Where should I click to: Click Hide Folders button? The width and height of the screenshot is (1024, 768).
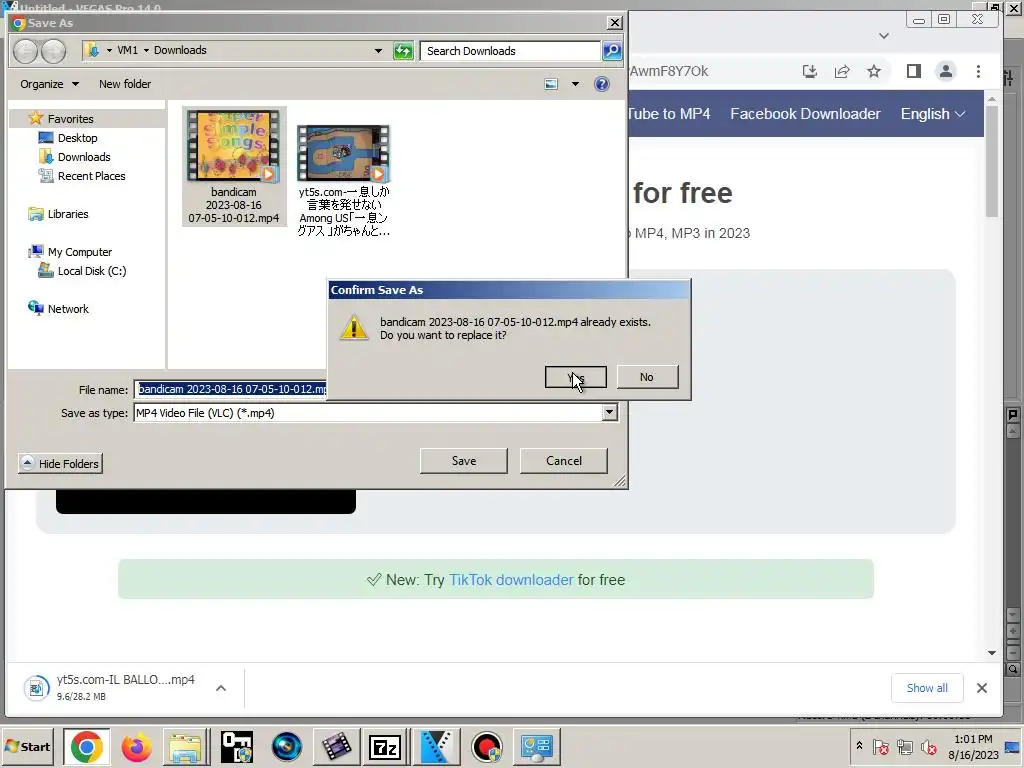pos(60,464)
